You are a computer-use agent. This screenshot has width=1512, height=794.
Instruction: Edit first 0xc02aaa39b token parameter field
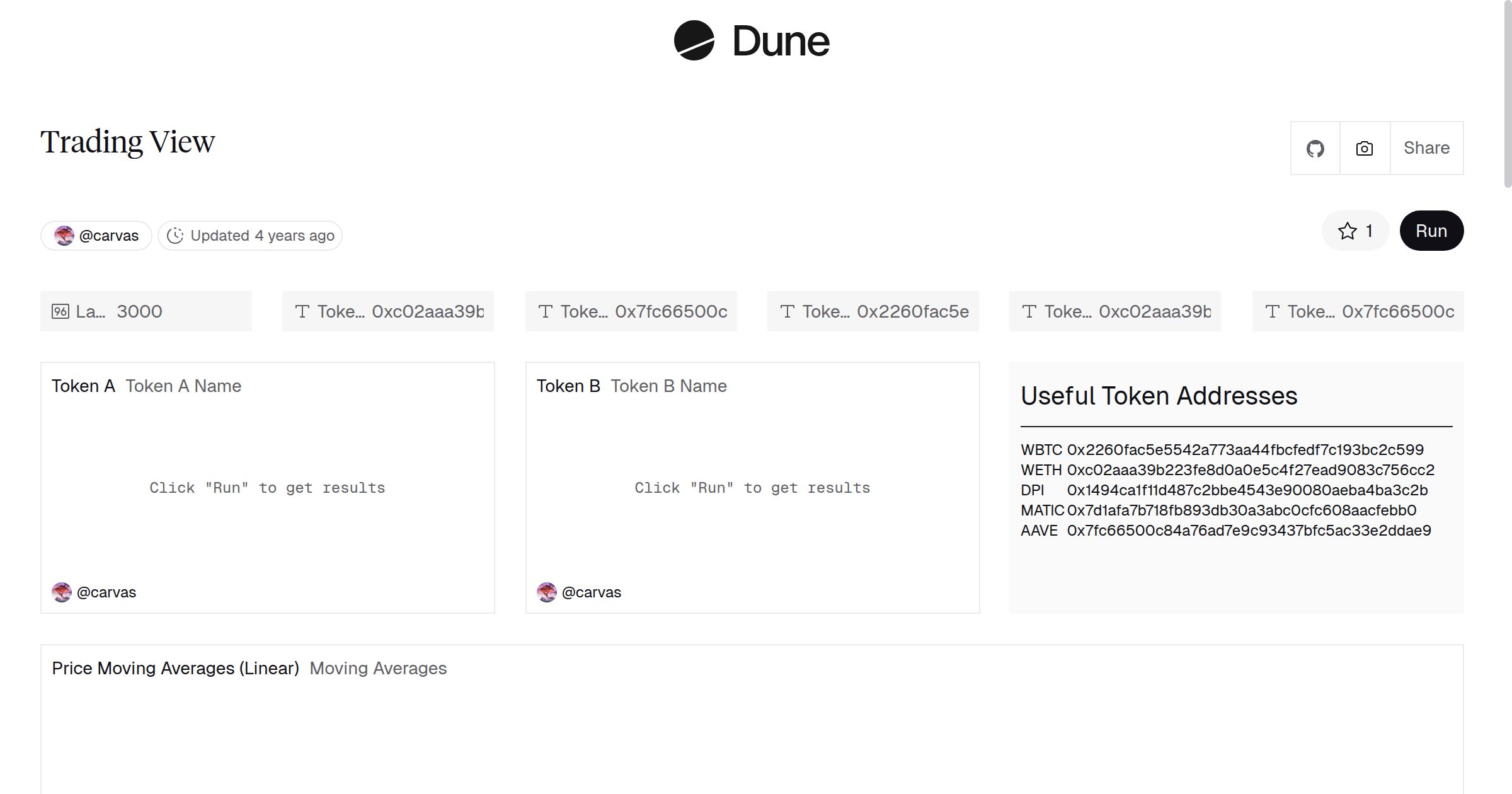point(427,311)
